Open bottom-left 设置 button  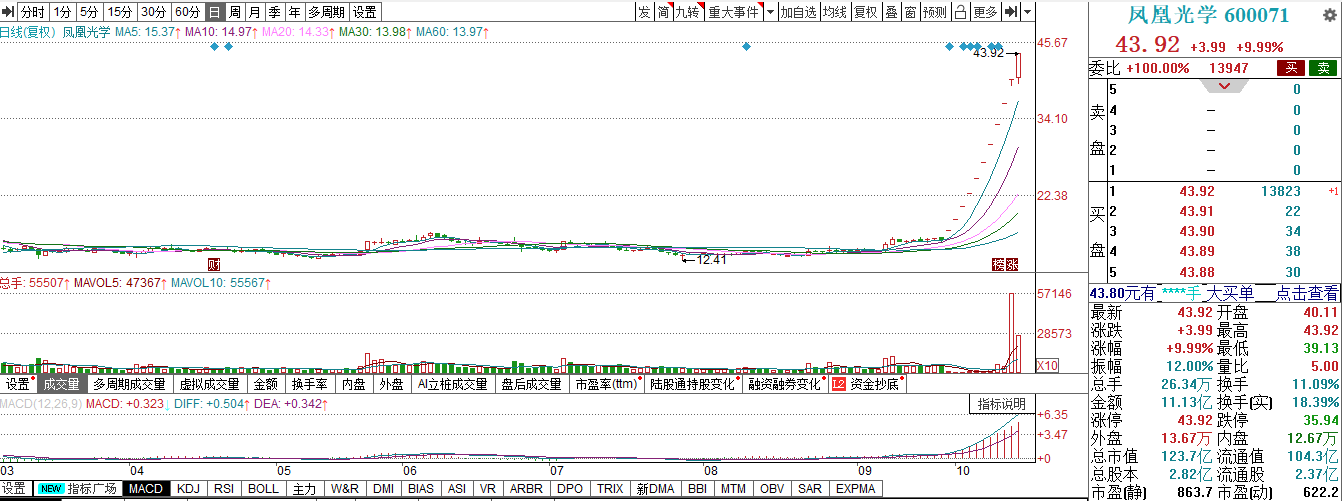tap(14, 489)
